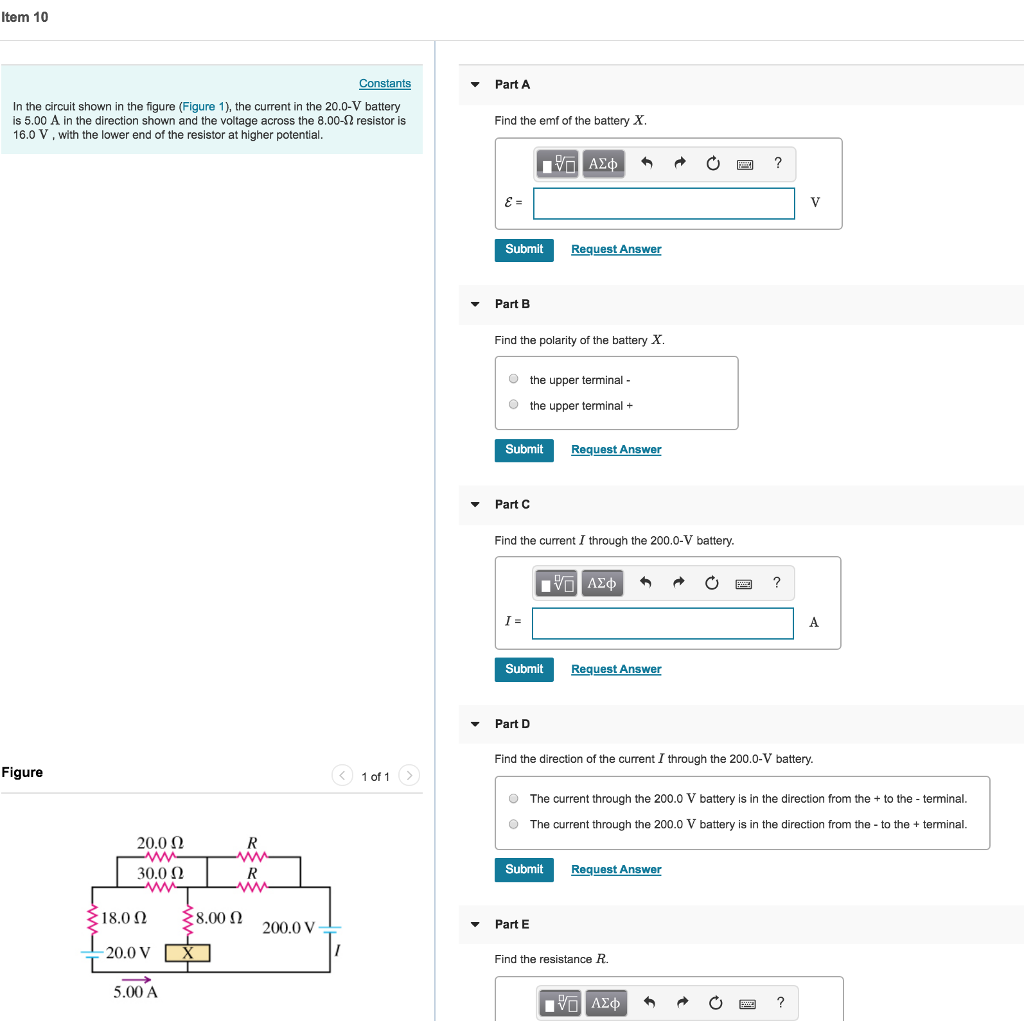The image size is (1024, 1021).
Task: Request Answer link for Part B
Action: point(616,449)
